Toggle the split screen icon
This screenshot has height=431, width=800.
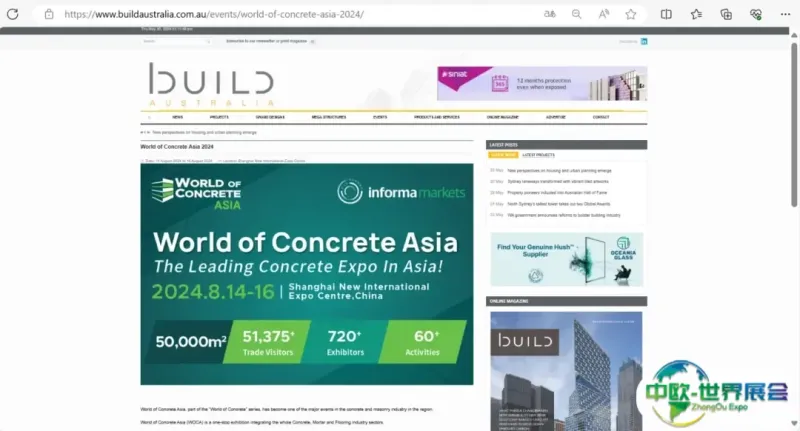(666, 14)
